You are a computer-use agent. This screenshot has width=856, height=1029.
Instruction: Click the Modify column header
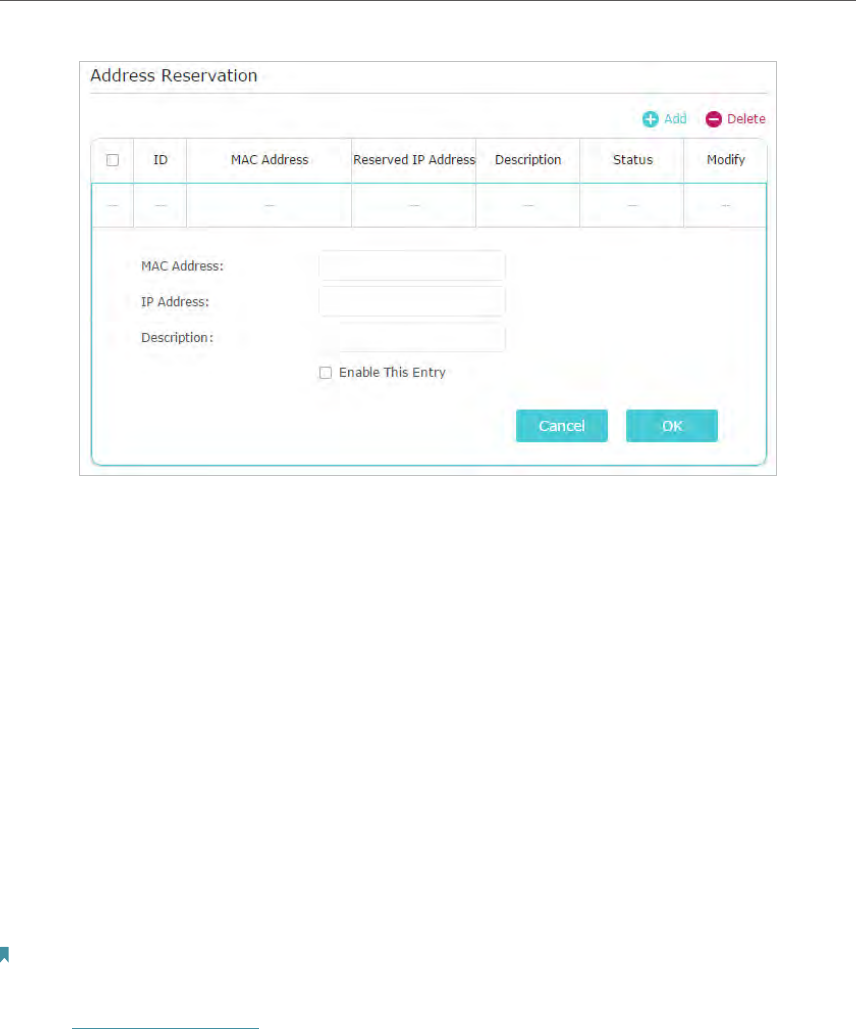pyautogui.click(x=725, y=159)
